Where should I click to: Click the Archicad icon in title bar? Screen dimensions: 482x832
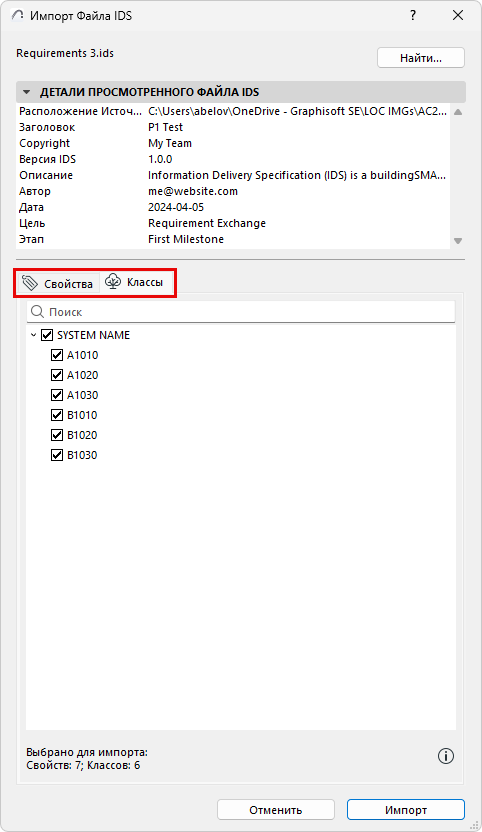point(18,15)
